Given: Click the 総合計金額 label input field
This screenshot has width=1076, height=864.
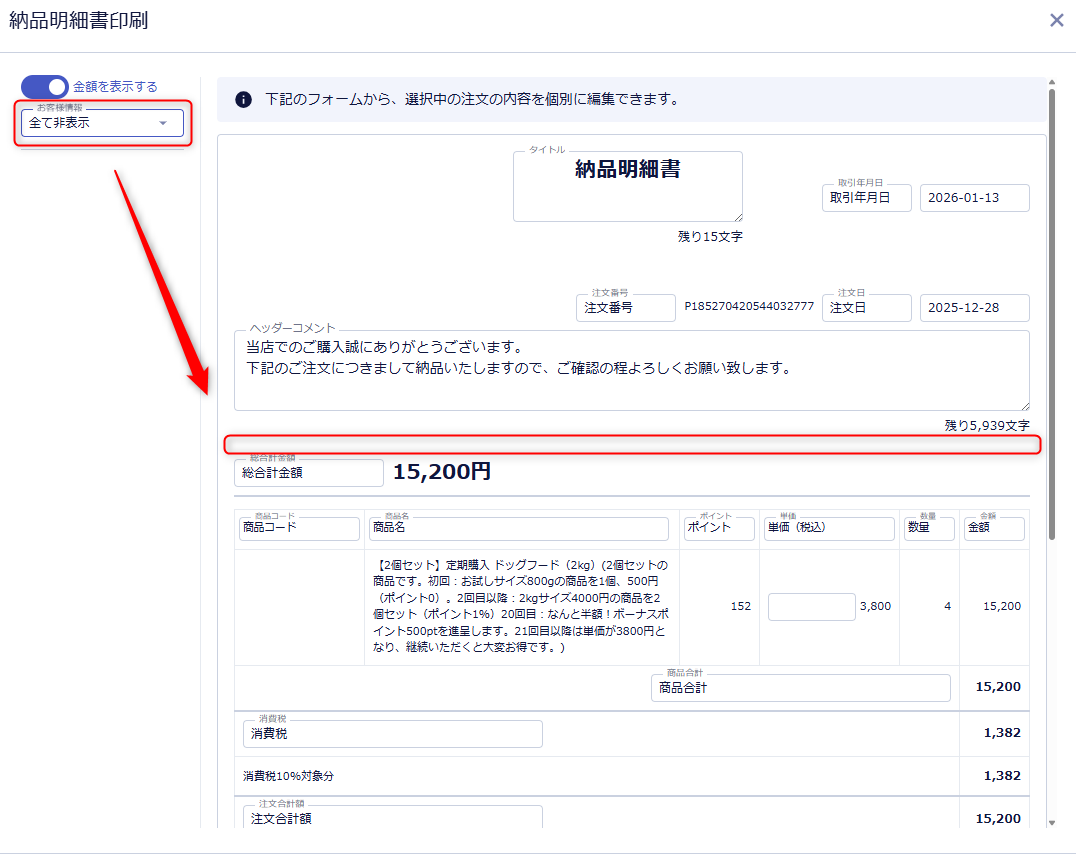Looking at the screenshot, I should pyautogui.click(x=308, y=473).
